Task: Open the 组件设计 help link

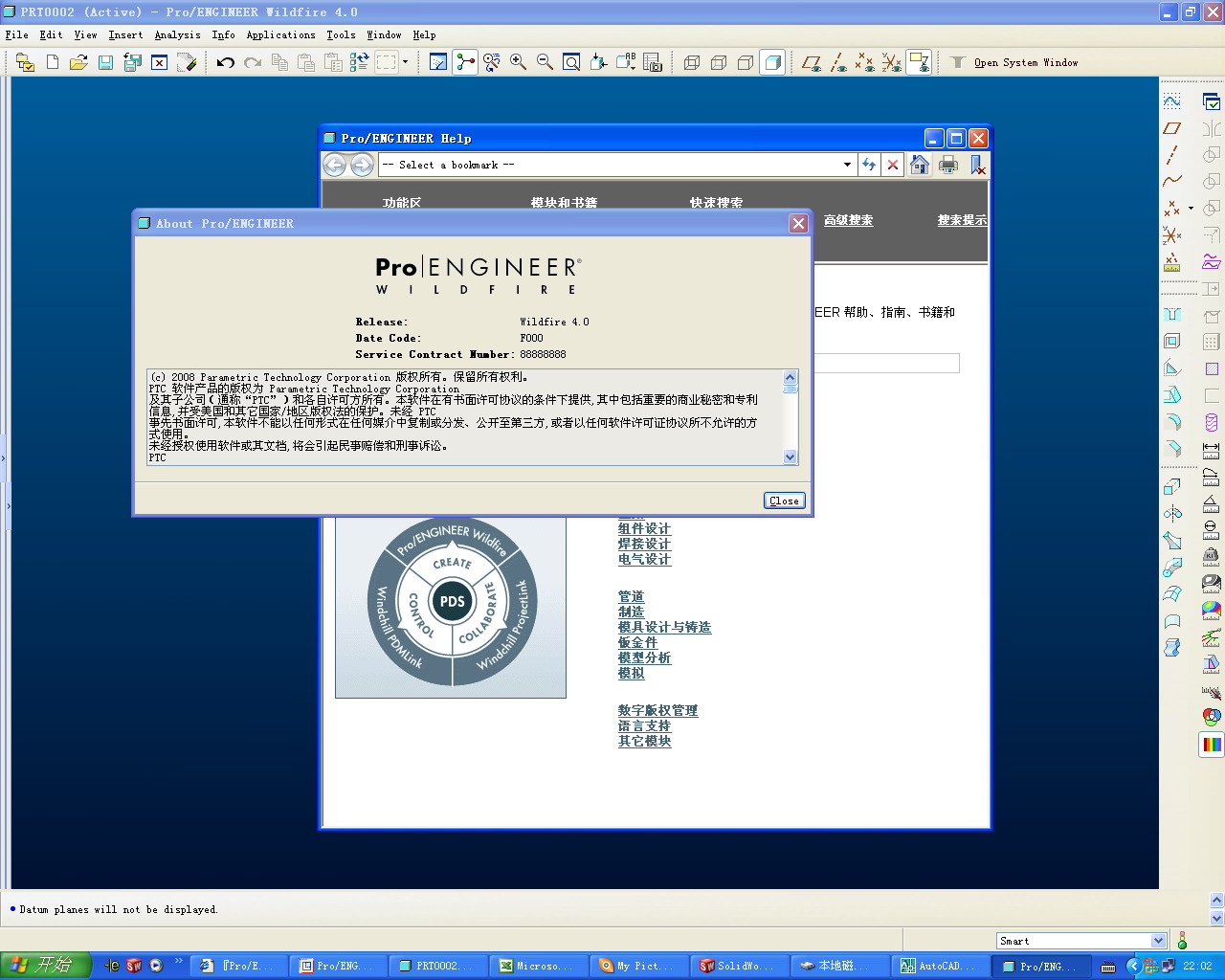Action: [644, 528]
